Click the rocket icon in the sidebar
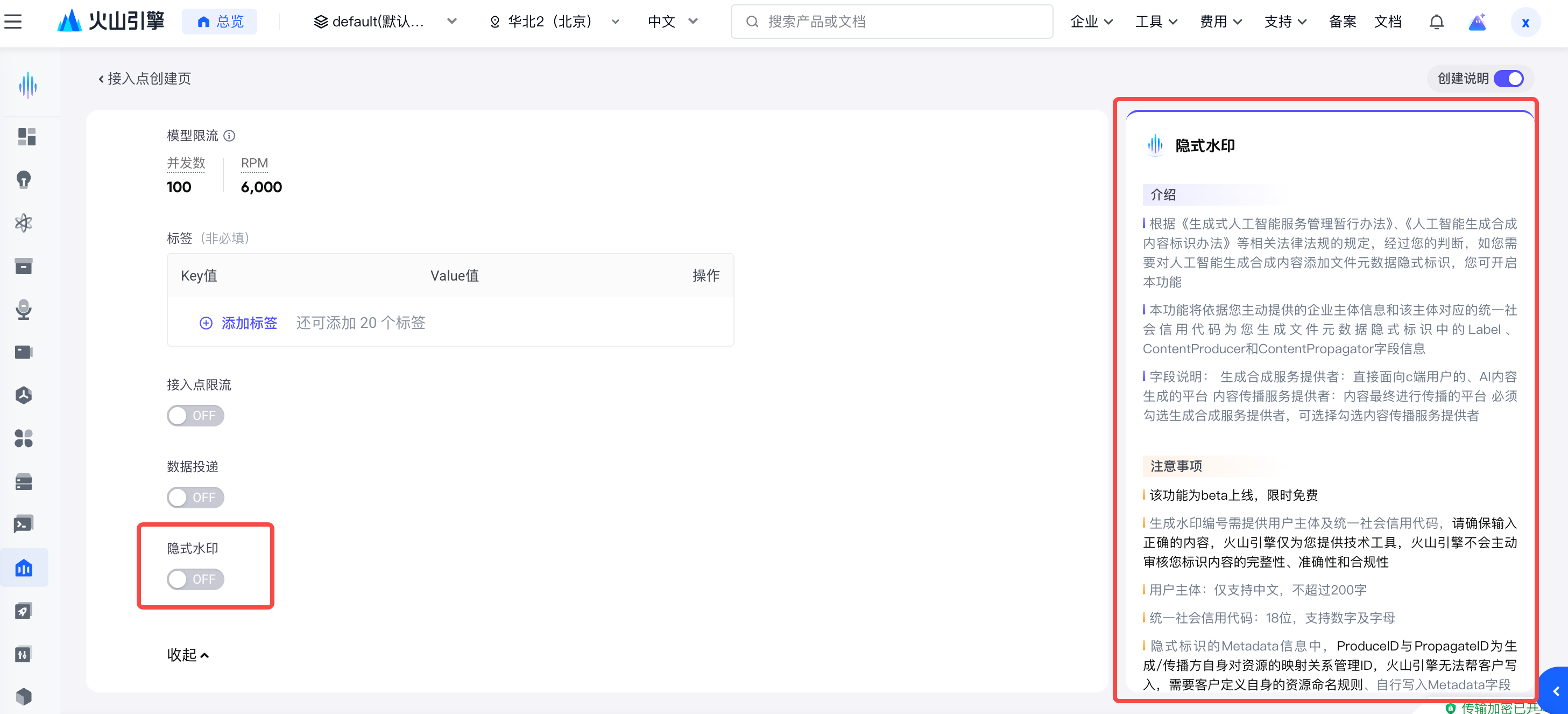Viewport: 1568px width, 714px height. point(24,611)
